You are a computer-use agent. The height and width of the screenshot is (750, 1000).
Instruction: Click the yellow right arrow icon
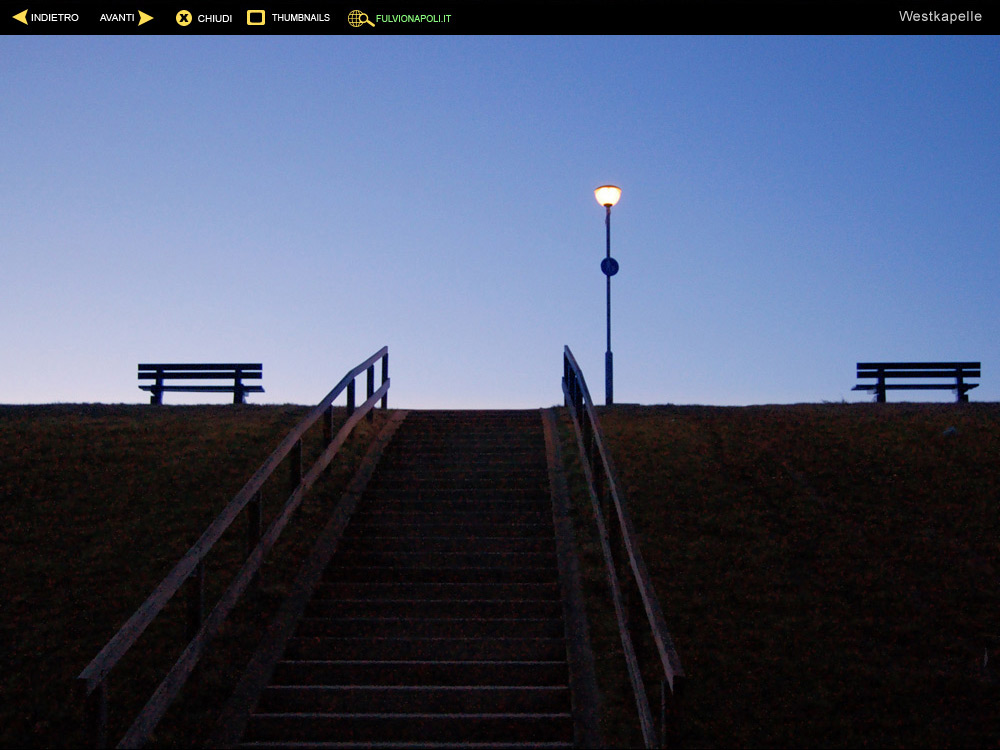pyautogui.click(x=146, y=18)
